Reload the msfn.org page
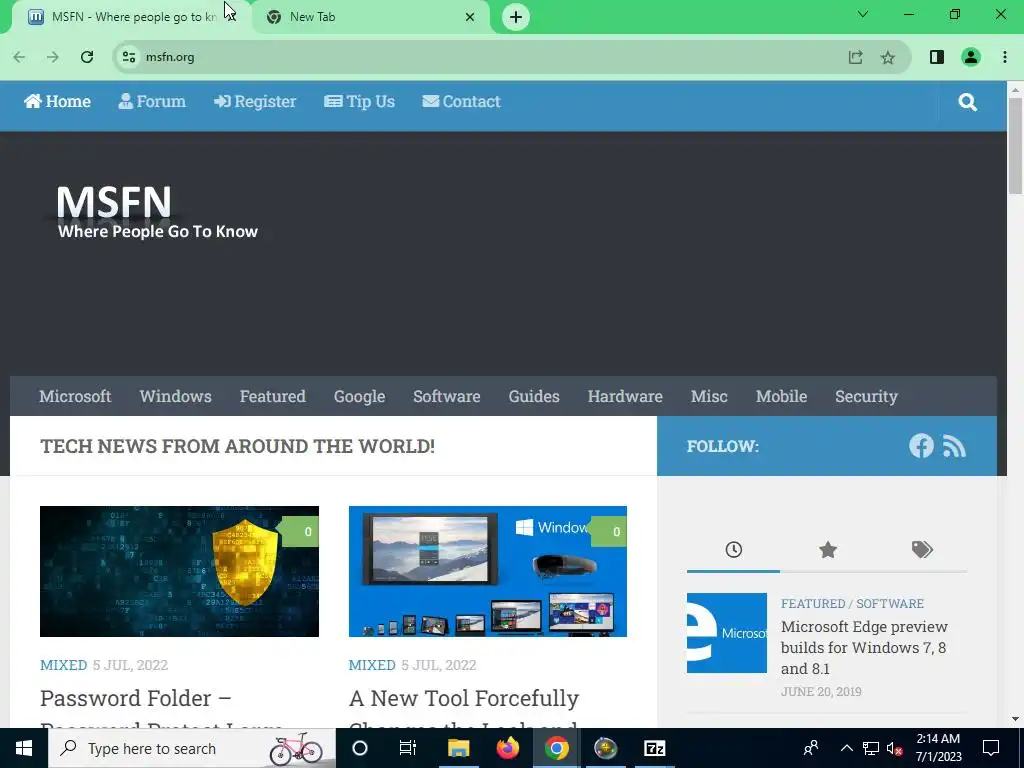The width and height of the screenshot is (1024, 768). point(87,57)
